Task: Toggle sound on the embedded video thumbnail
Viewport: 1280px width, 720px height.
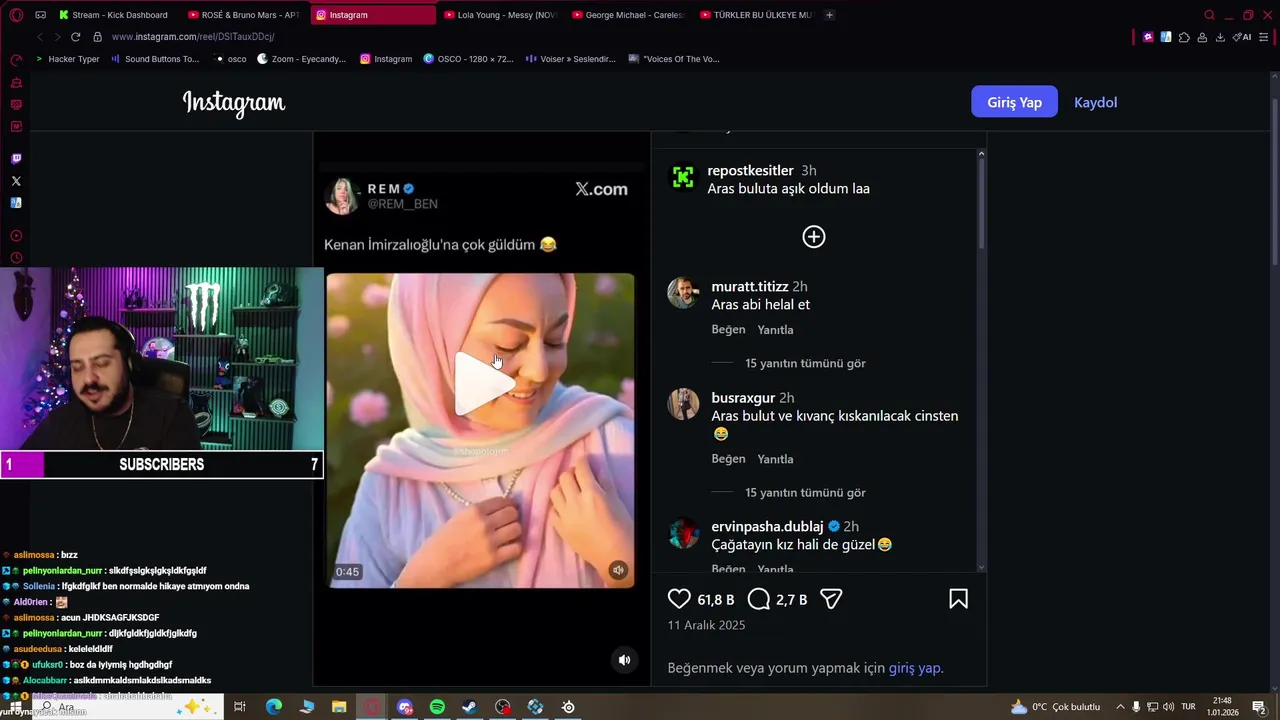Action: tap(618, 570)
